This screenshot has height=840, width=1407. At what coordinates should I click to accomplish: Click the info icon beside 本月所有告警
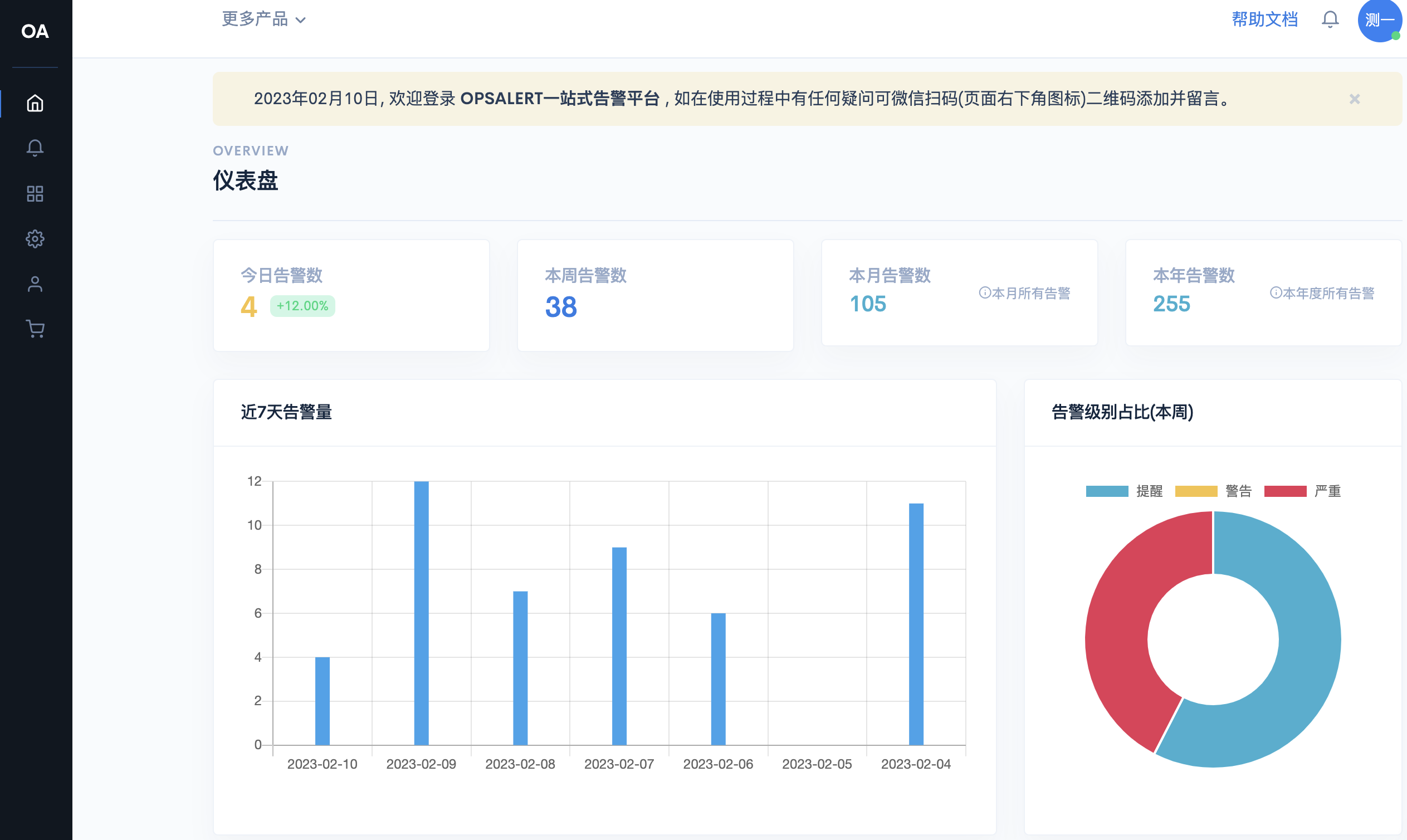tap(985, 292)
